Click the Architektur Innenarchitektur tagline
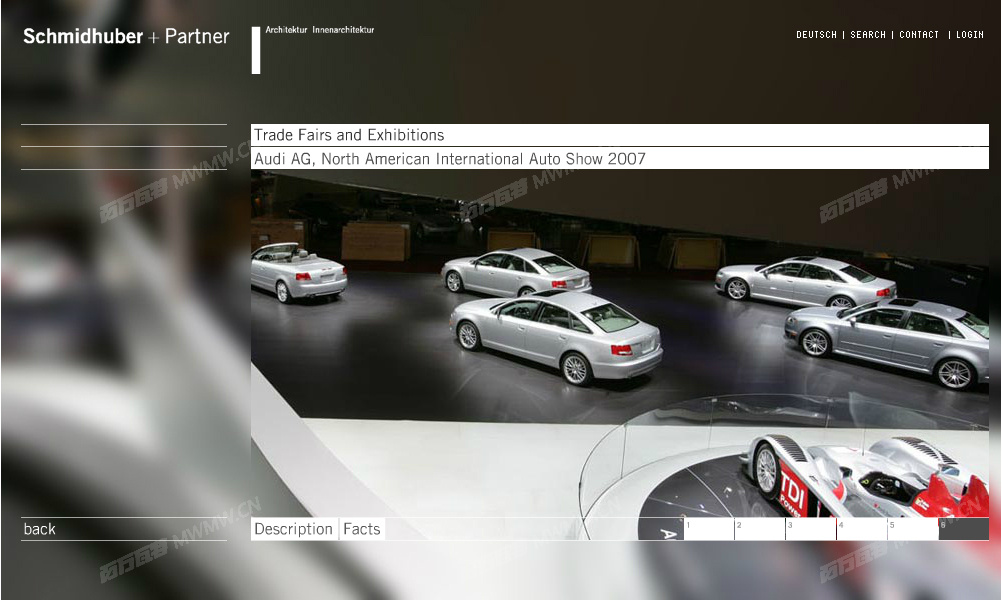This screenshot has width=1002, height=601. point(320,30)
